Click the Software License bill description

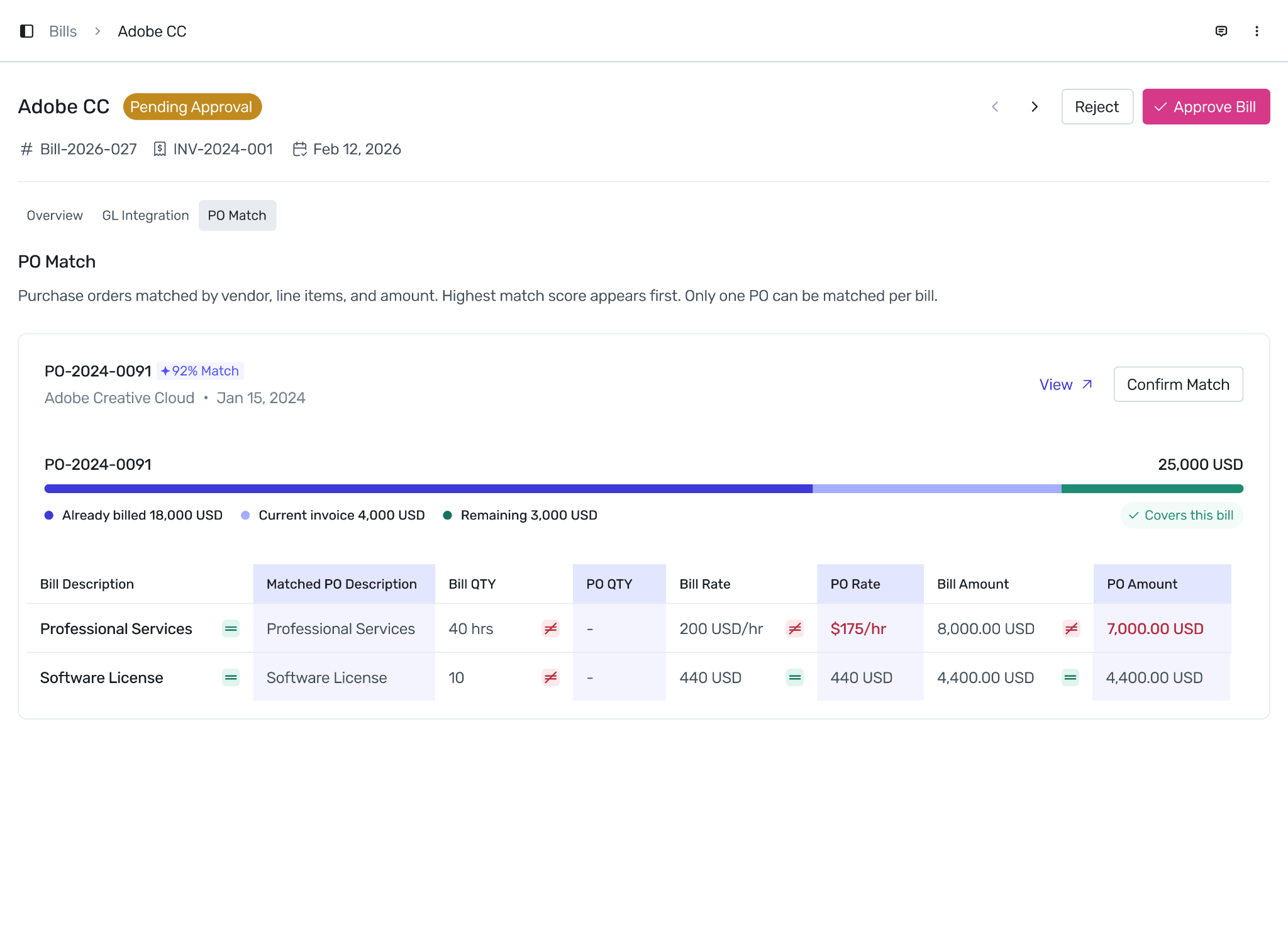tap(102, 677)
